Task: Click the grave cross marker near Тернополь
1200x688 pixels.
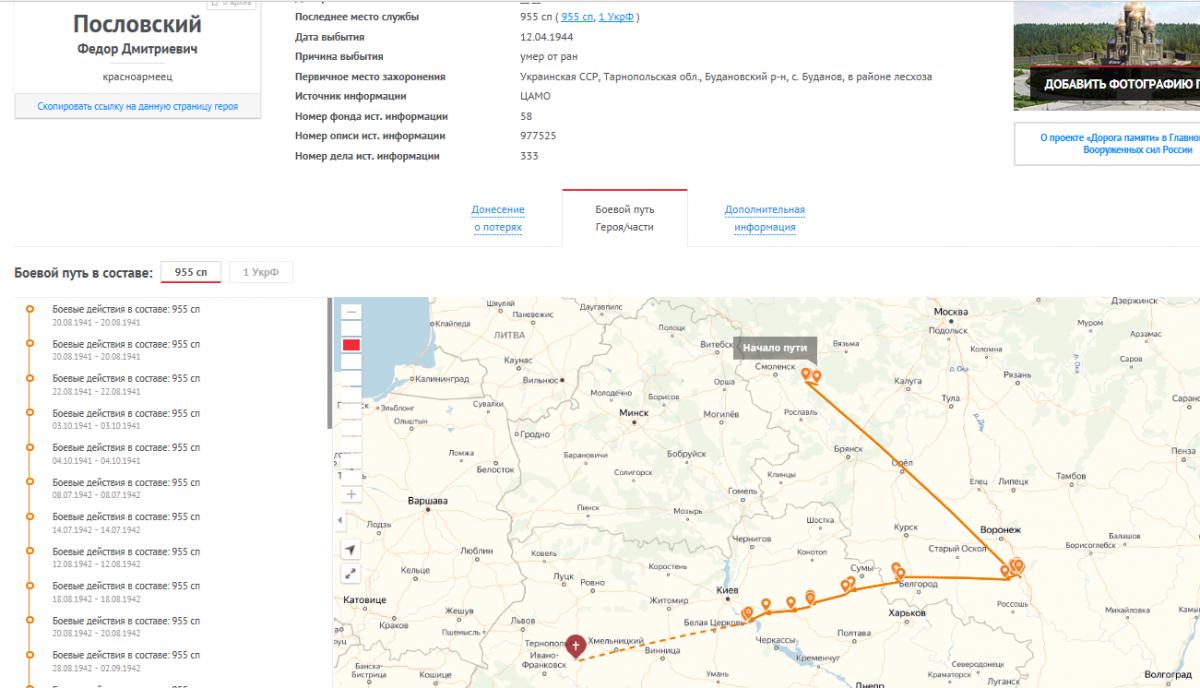Action: [575, 646]
